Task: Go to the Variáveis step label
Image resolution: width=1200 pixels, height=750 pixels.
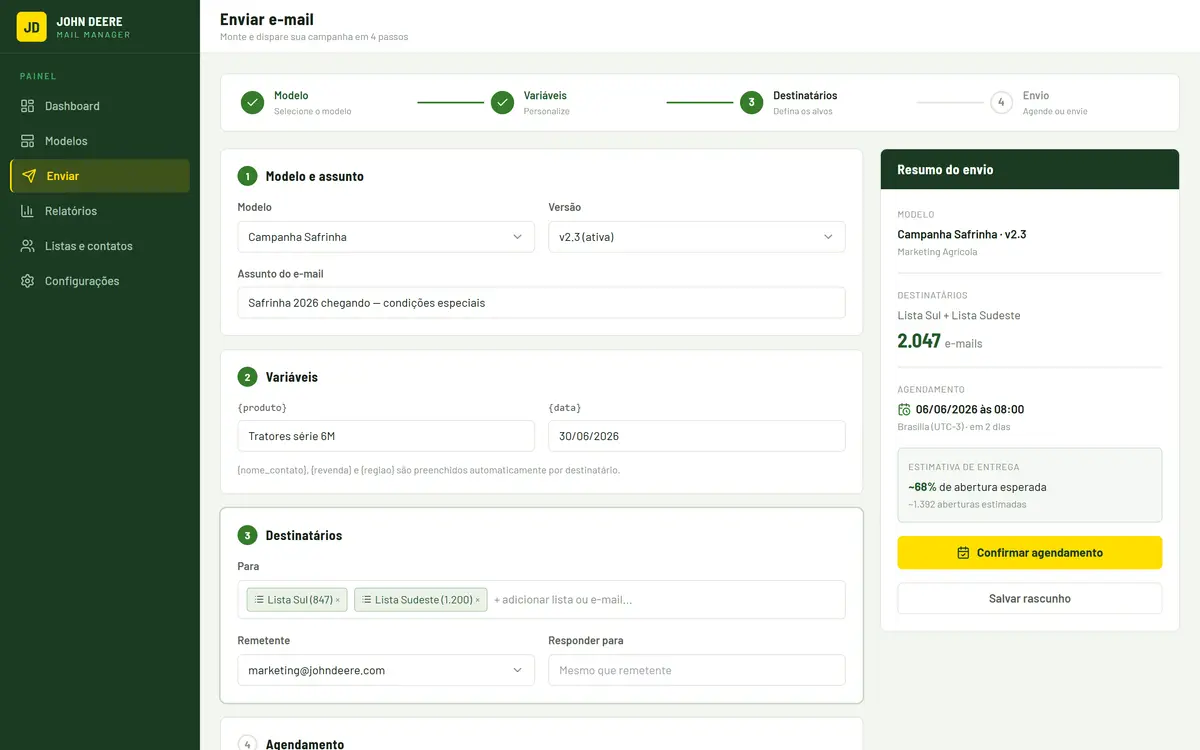Action: point(545,96)
